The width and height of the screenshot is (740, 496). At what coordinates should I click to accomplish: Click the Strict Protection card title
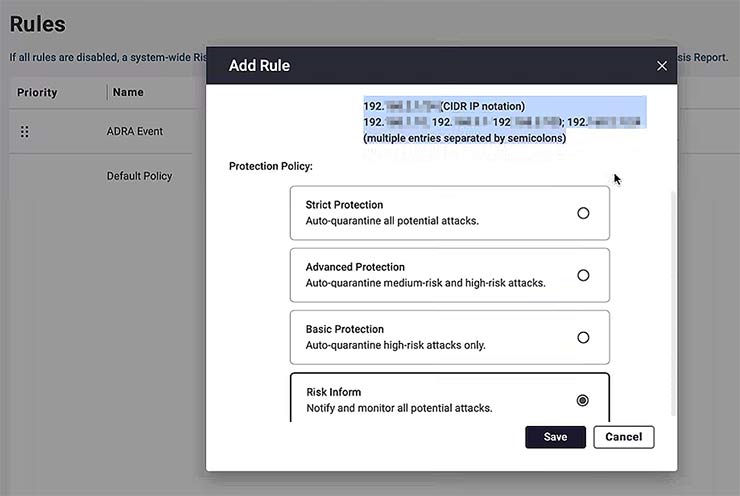344,205
